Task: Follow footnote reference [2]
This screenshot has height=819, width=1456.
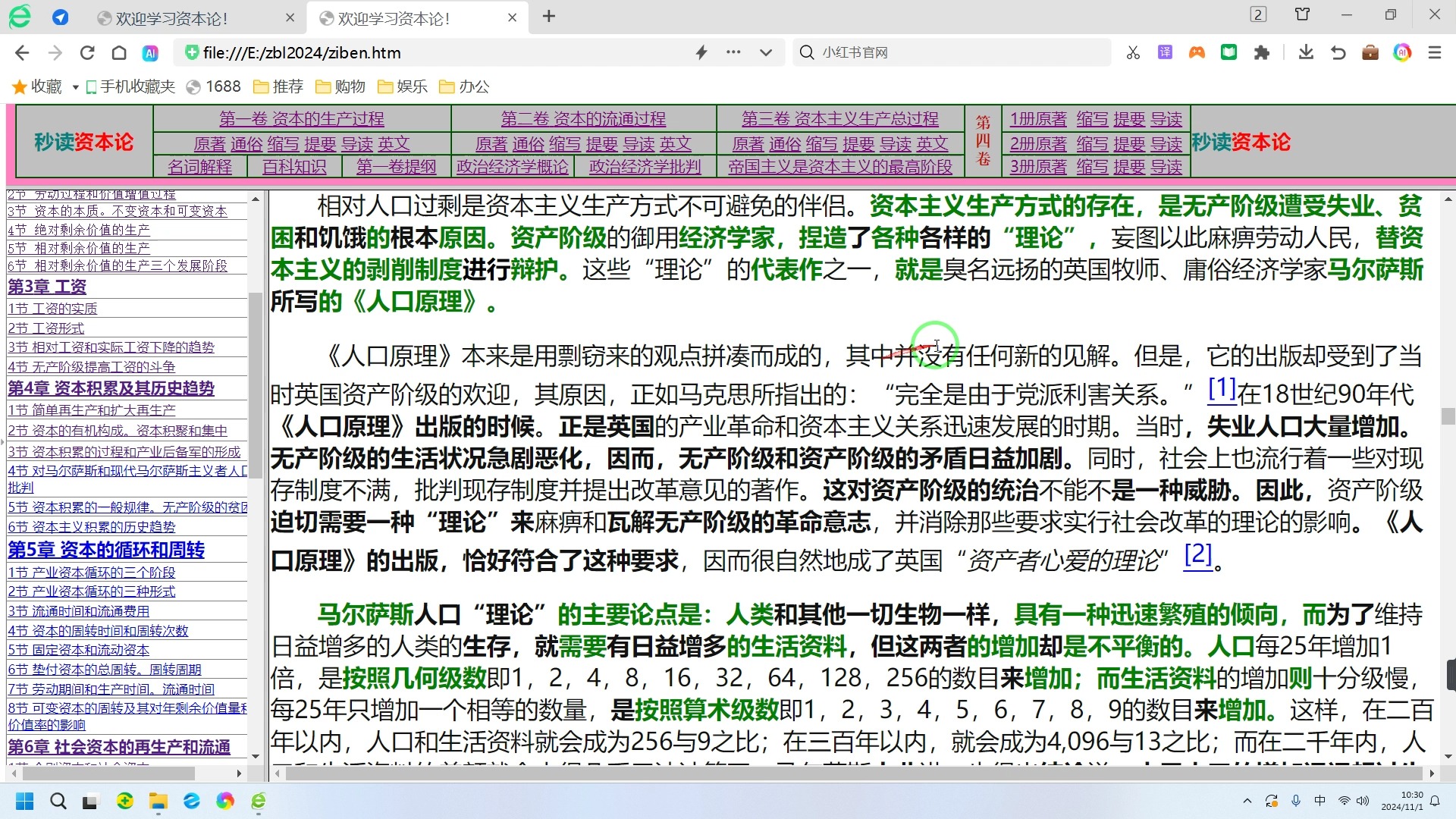Action: point(1198,554)
